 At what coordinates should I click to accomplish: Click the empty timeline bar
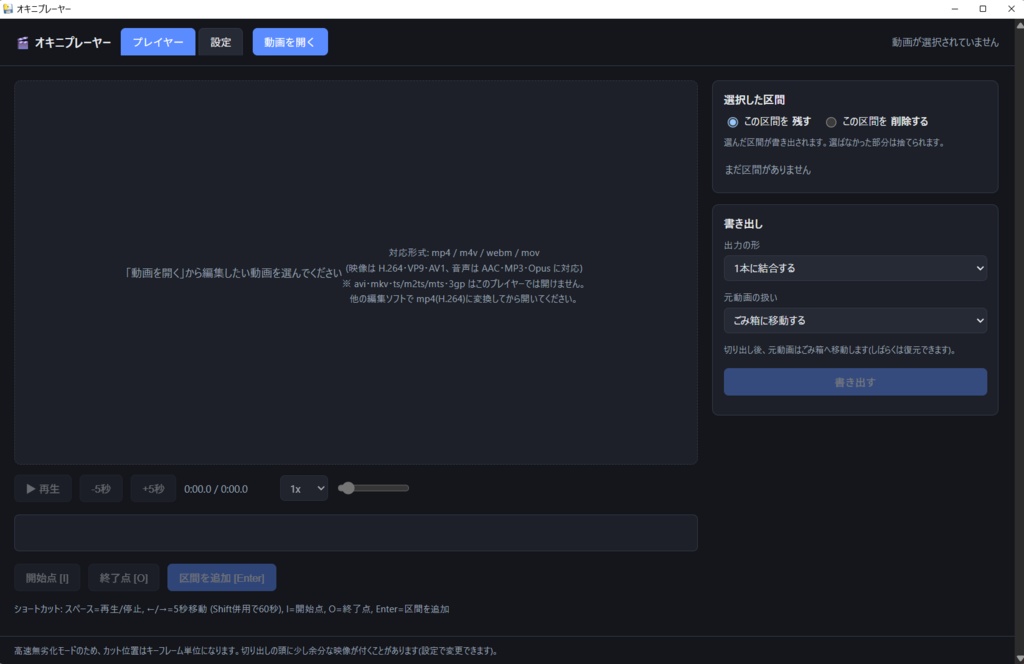point(356,533)
